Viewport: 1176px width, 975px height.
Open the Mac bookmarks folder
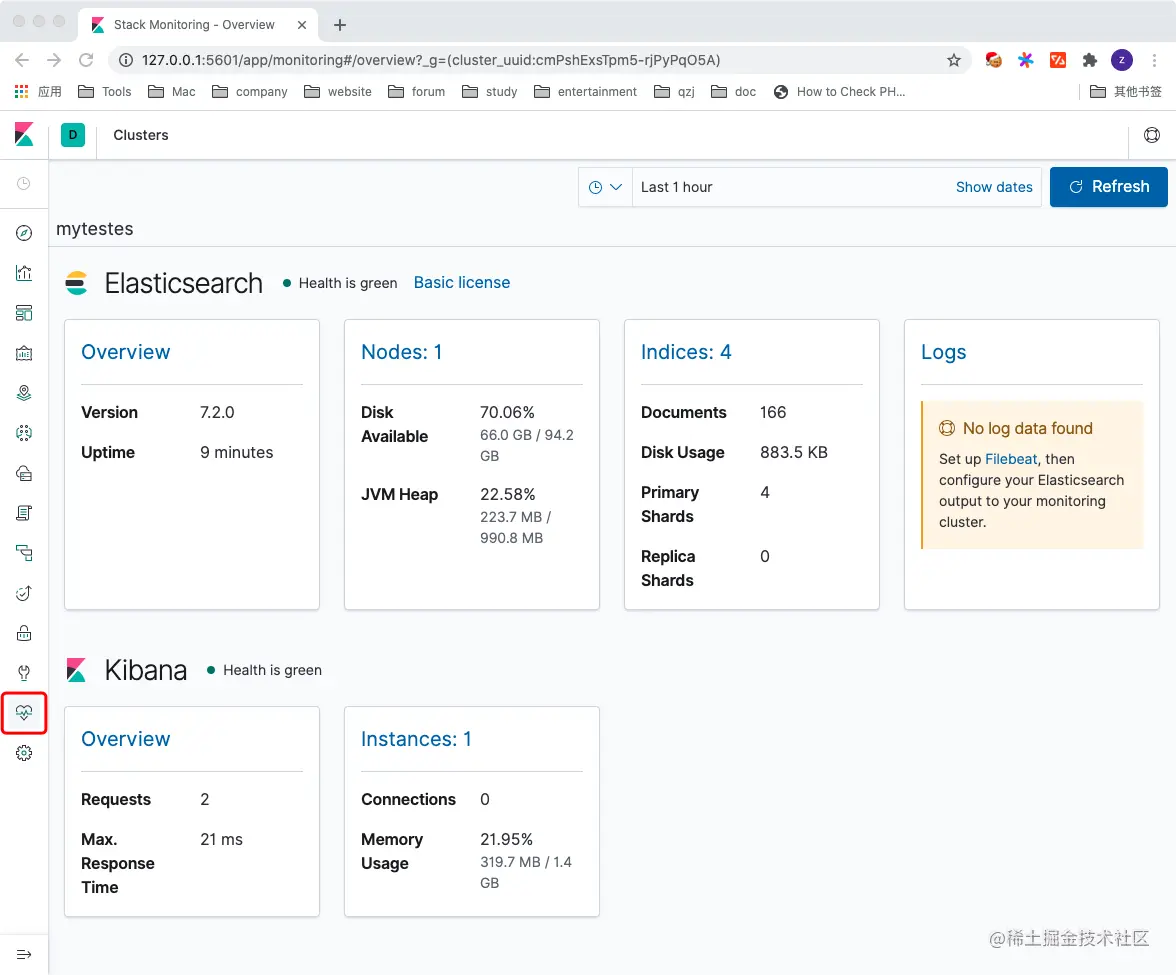click(x=171, y=91)
